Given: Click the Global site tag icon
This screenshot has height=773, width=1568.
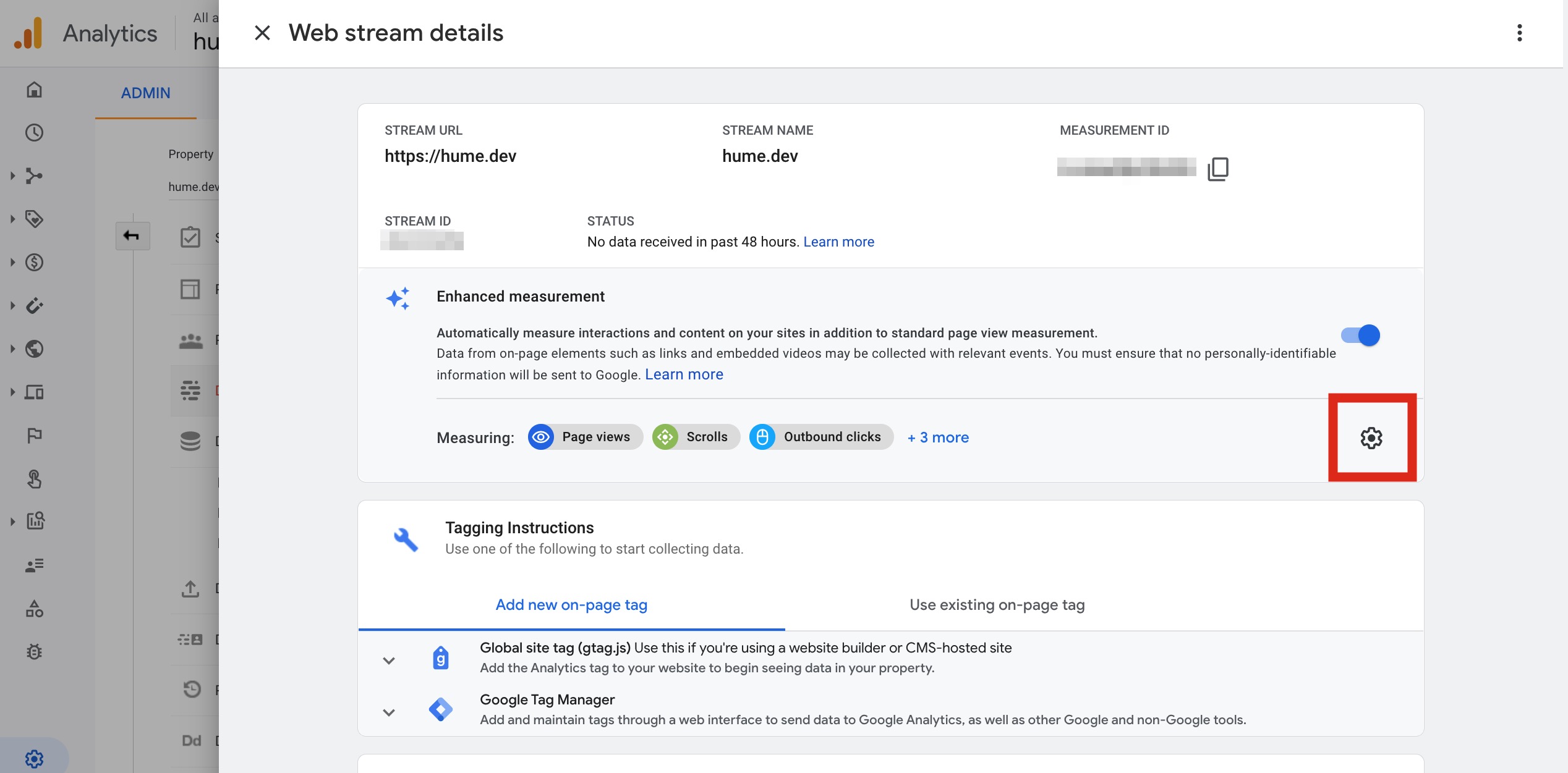Looking at the screenshot, I should (x=440, y=658).
